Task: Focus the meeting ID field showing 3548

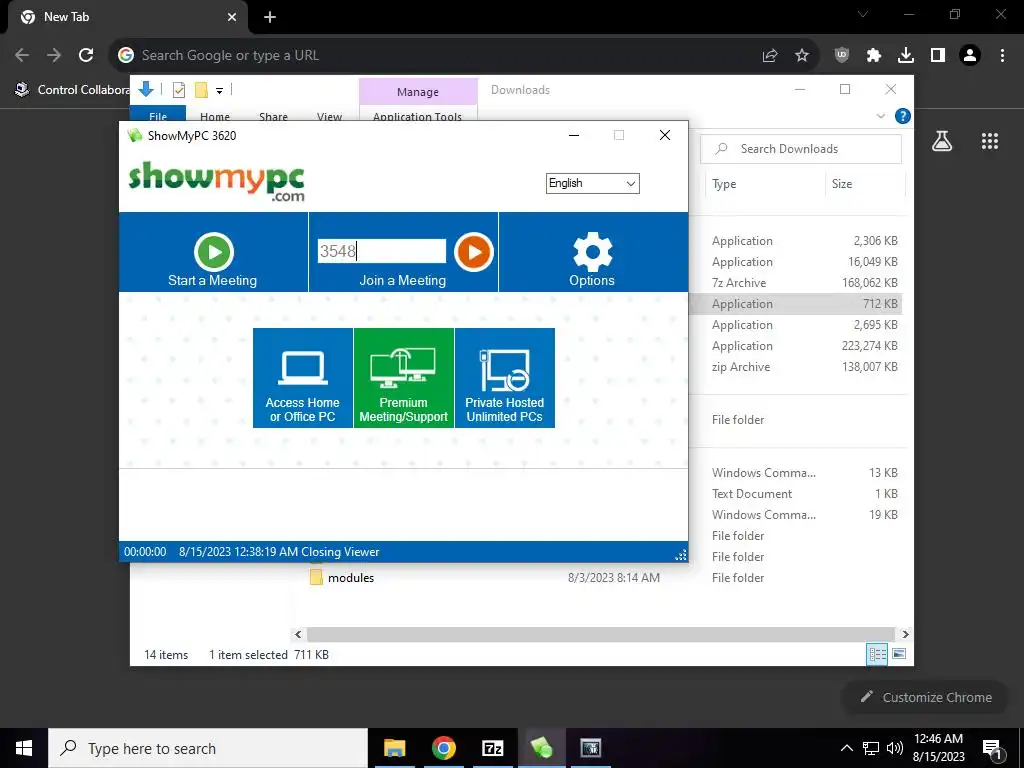Action: pos(382,251)
